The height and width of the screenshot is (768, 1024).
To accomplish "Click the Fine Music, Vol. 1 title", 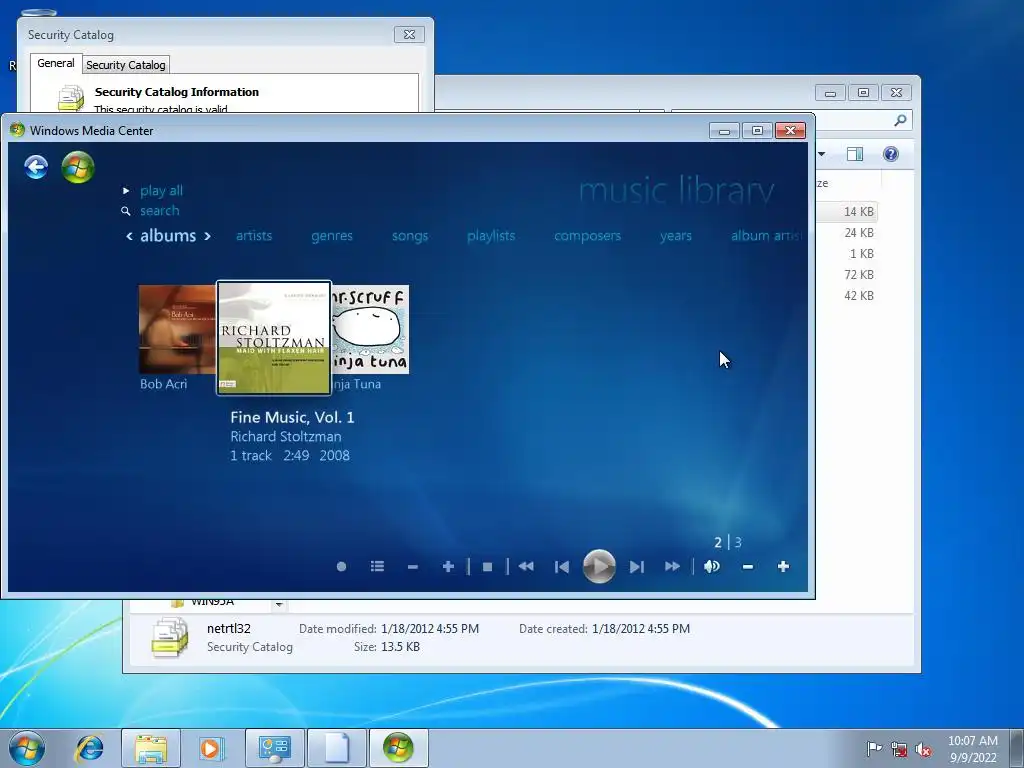I will pos(292,417).
